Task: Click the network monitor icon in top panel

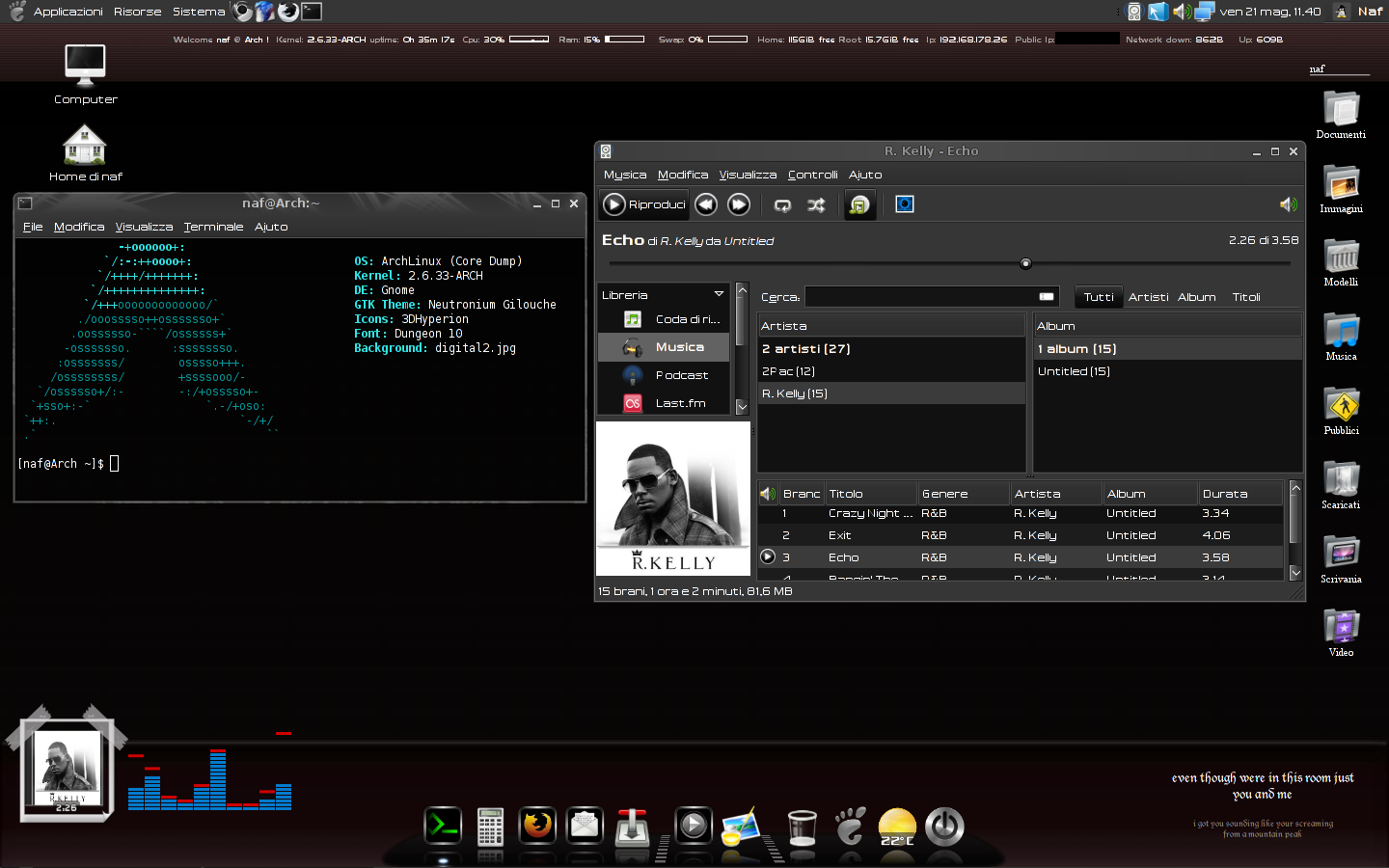Action: coord(1204,12)
